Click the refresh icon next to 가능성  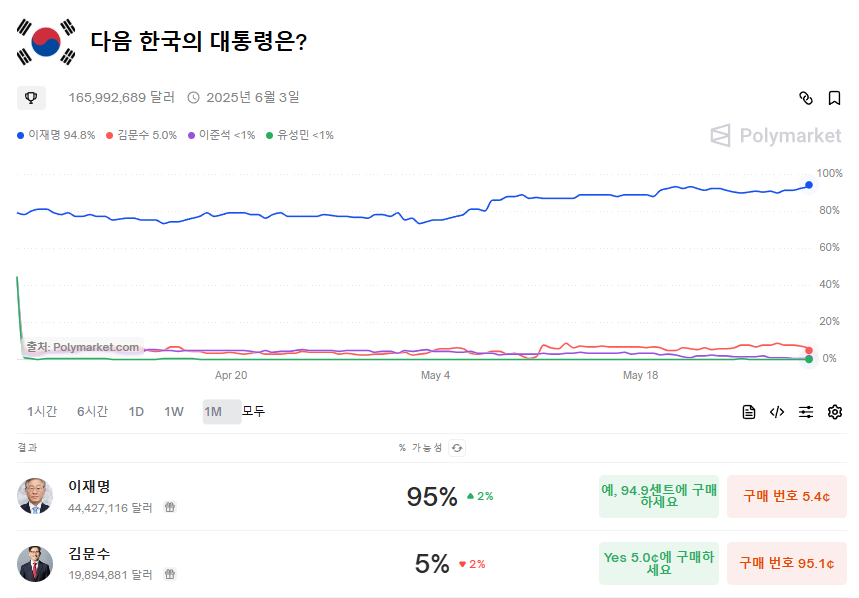(457, 448)
